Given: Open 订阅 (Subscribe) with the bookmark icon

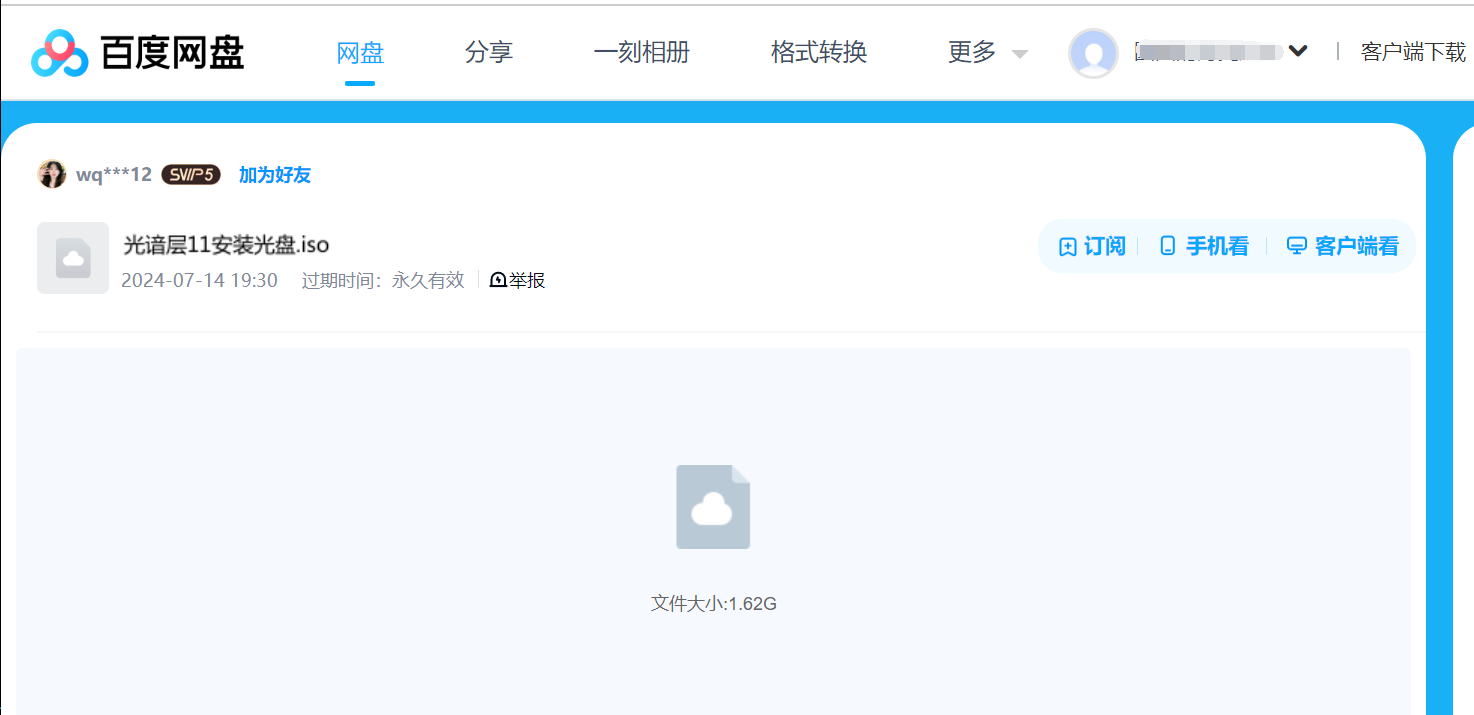Looking at the screenshot, I should click(x=1066, y=246).
